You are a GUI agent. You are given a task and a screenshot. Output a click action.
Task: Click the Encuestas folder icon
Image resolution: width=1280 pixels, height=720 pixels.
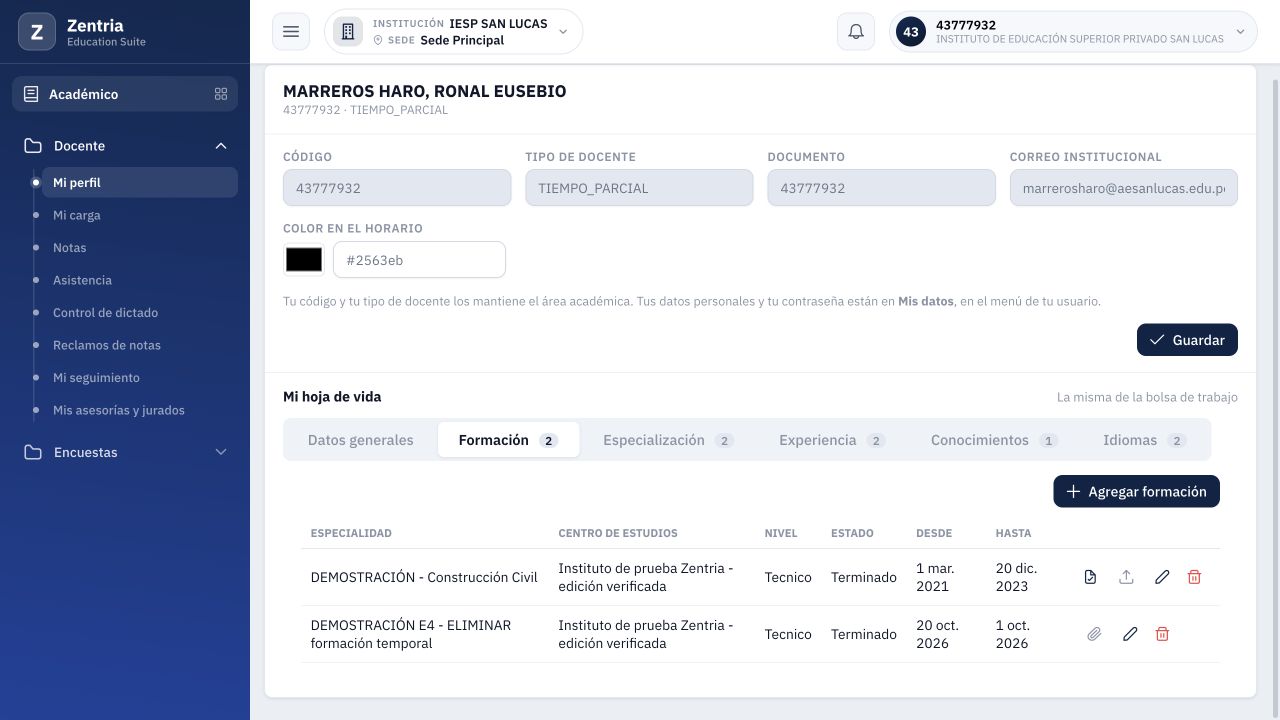(33, 452)
